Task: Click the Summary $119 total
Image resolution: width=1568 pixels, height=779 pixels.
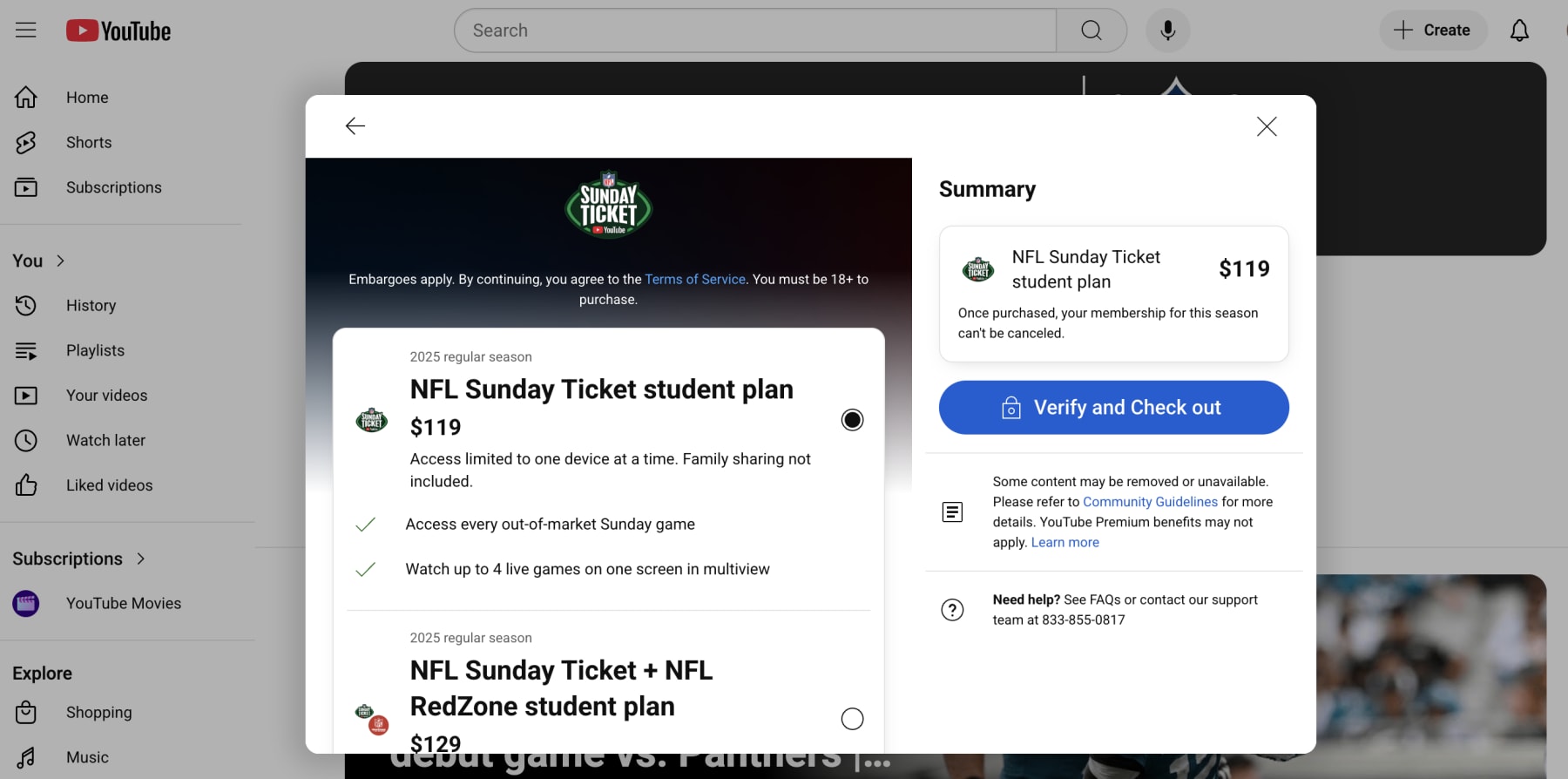Action: click(1244, 269)
